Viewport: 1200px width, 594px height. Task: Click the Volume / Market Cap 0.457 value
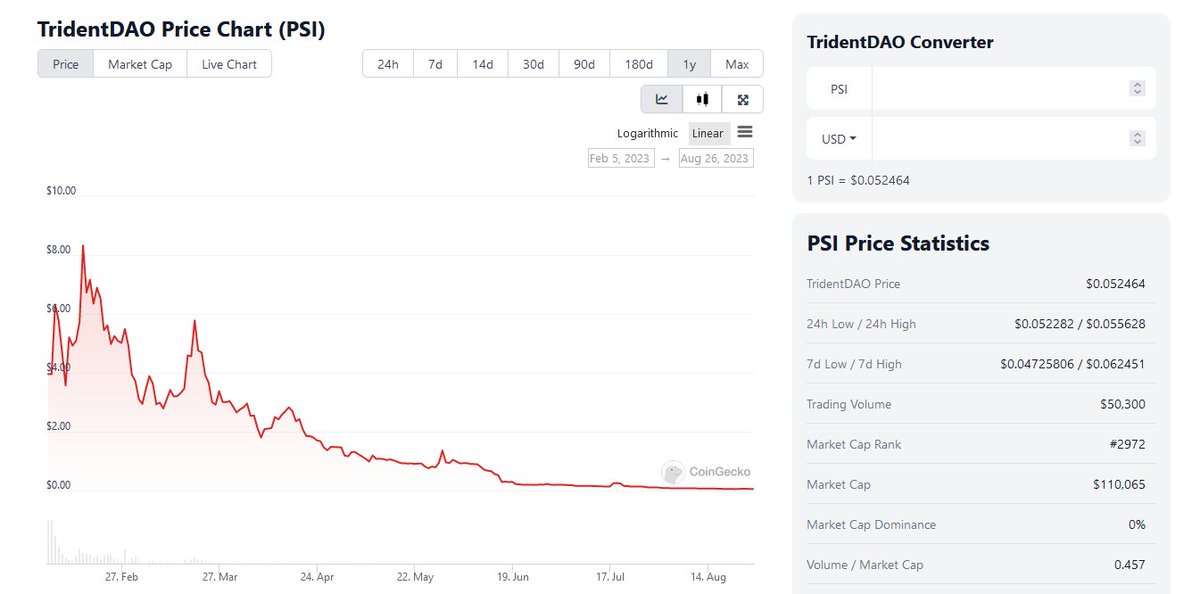[x=1130, y=564]
